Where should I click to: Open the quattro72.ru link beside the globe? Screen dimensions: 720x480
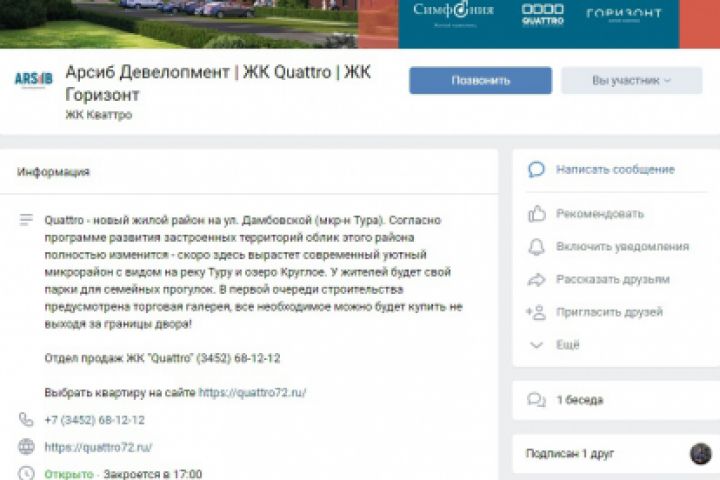(98, 447)
